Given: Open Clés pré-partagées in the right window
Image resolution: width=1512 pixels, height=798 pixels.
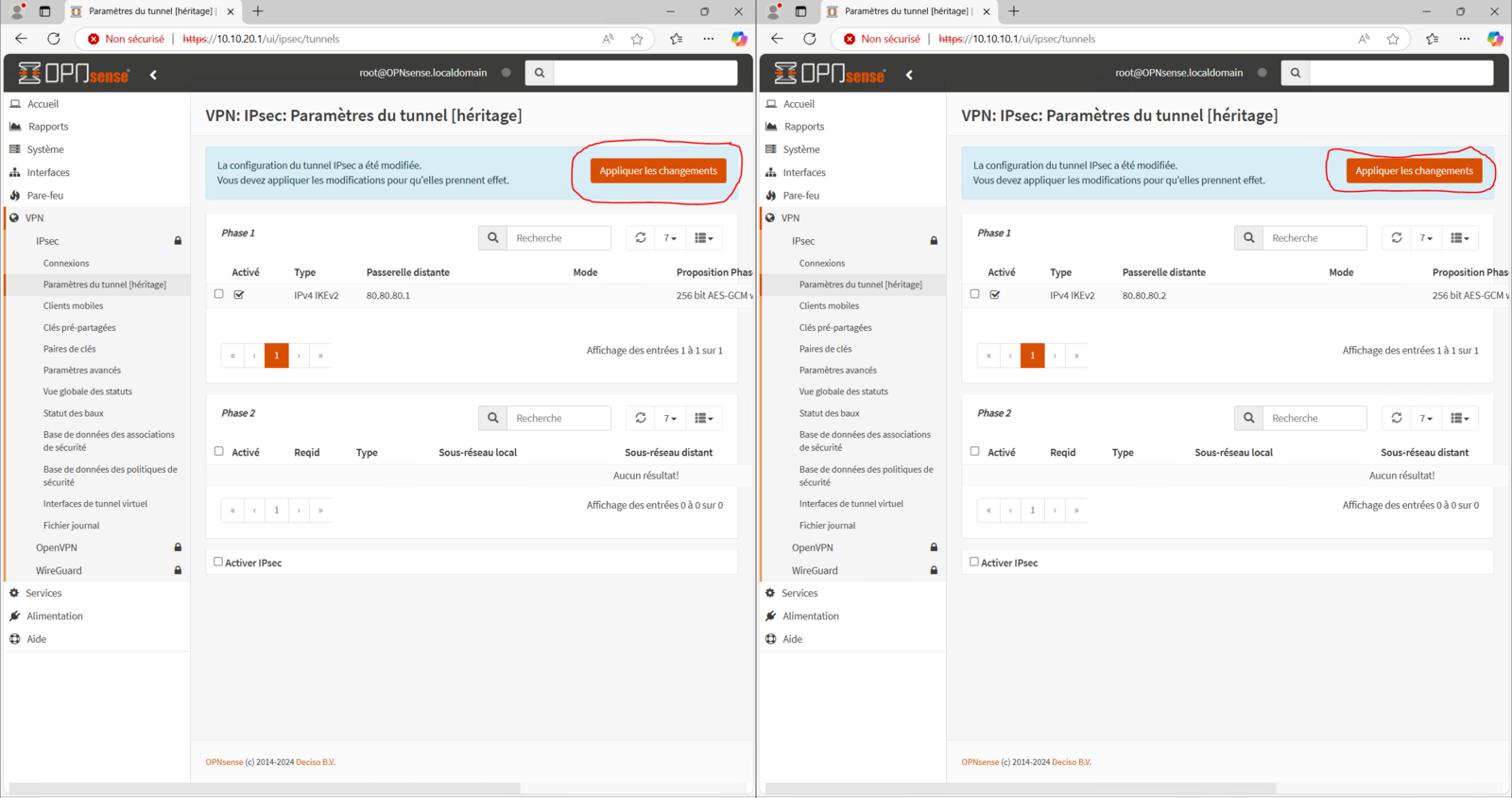Looking at the screenshot, I should click(835, 327).
